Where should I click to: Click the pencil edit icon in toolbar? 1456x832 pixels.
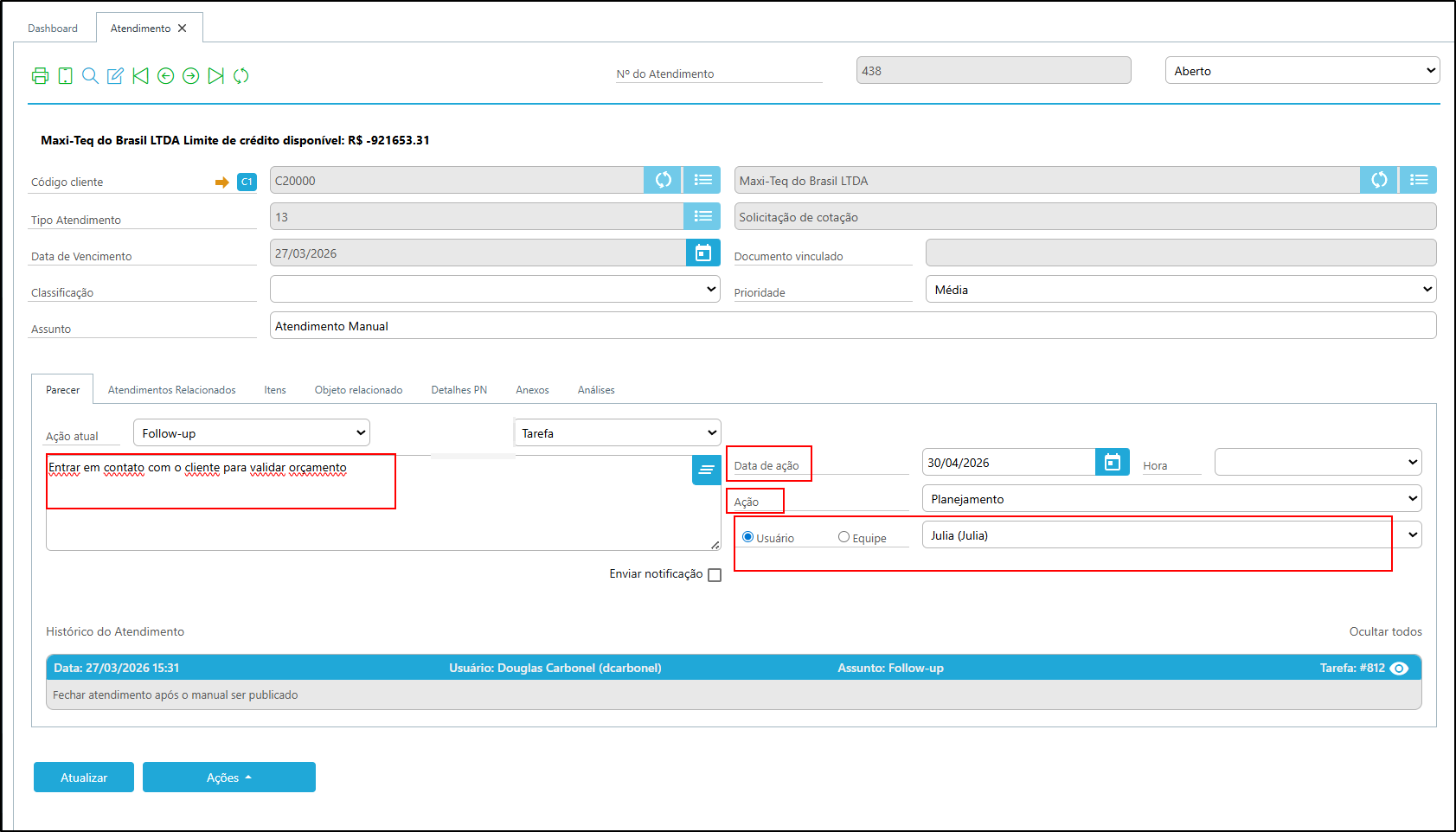[115, 76]
